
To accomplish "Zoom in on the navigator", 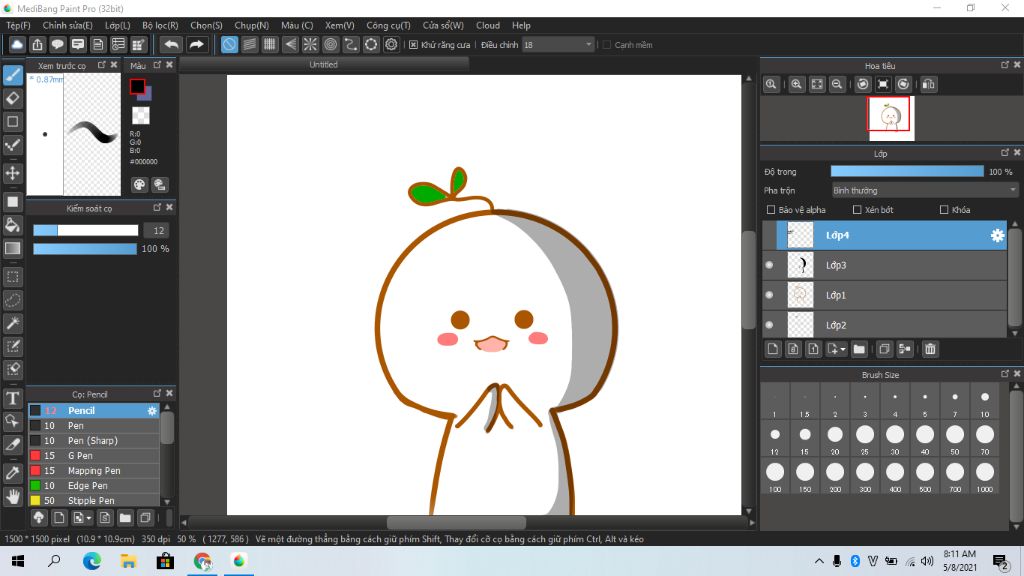I will [796, 84].
